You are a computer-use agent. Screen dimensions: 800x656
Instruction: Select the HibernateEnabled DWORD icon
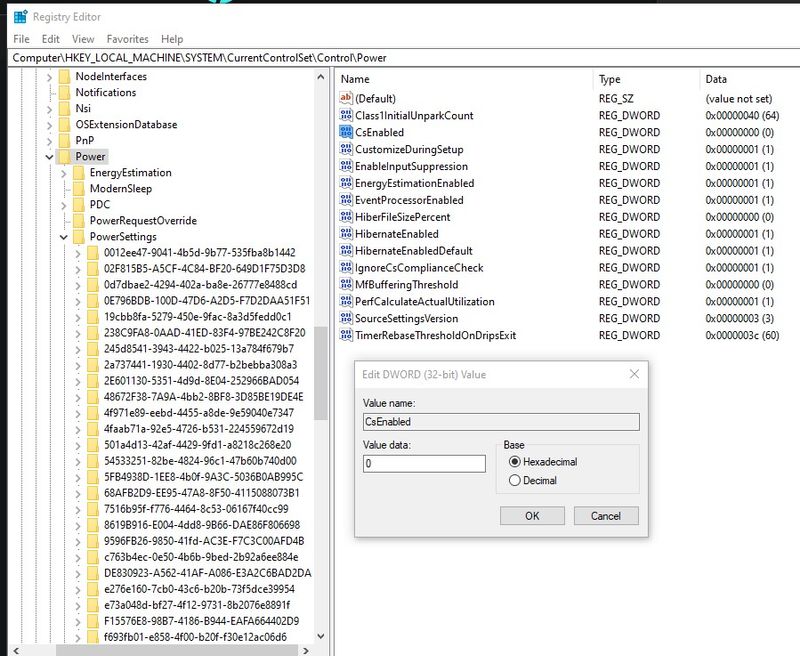pos(346,234)
